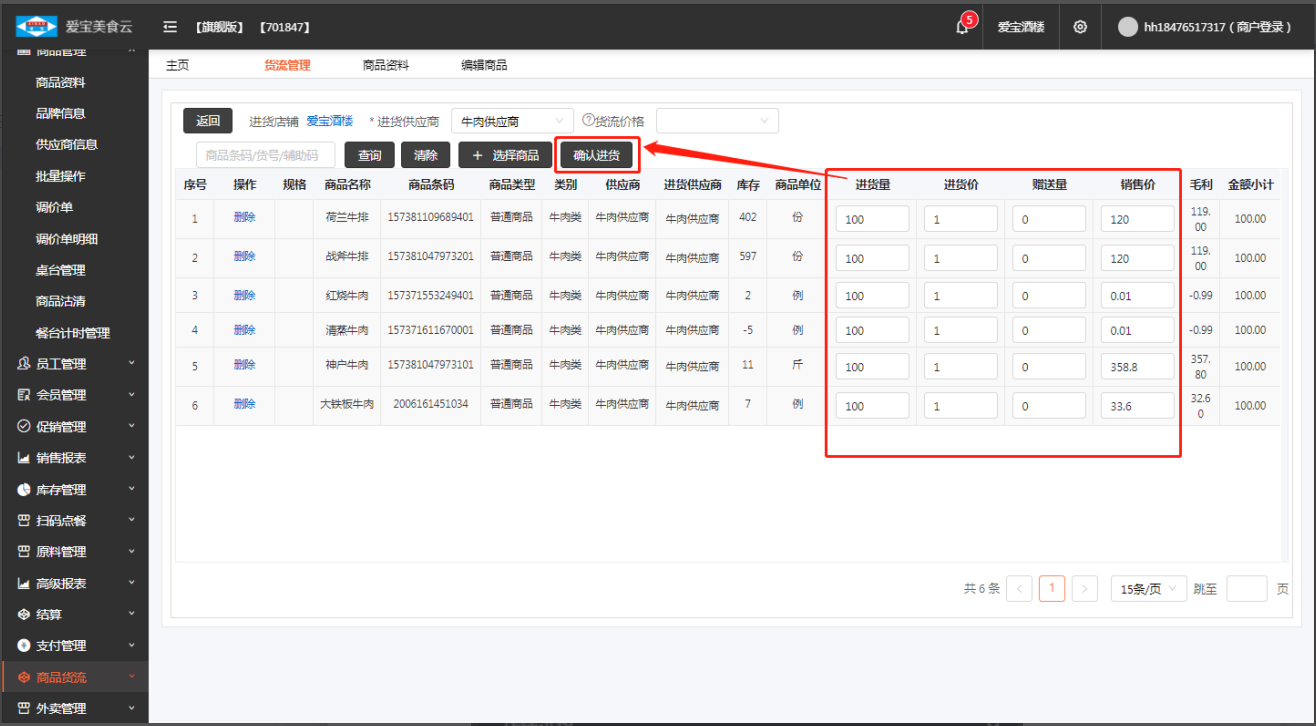Open the 15条/页 page size dropdown
This screenshot has width=1316, height=726.
(1148, 589)
